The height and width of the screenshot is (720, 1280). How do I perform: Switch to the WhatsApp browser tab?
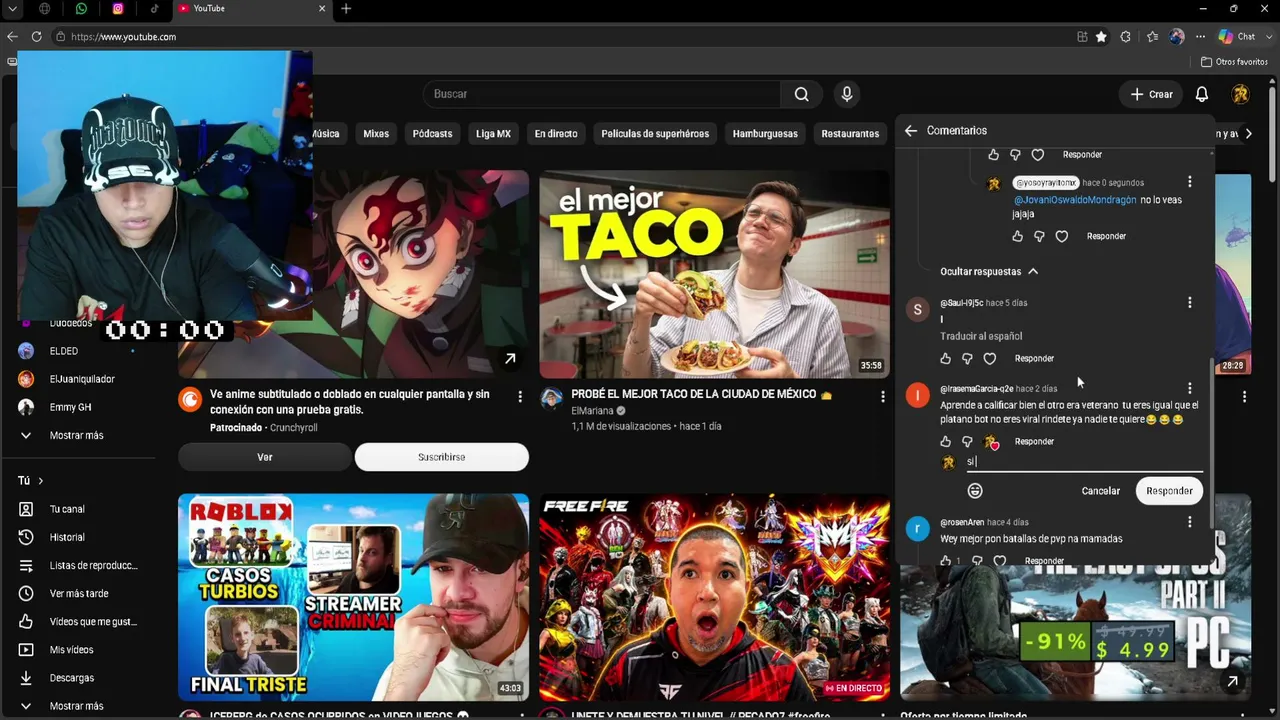pyautogui.click(x=81, y=9)
